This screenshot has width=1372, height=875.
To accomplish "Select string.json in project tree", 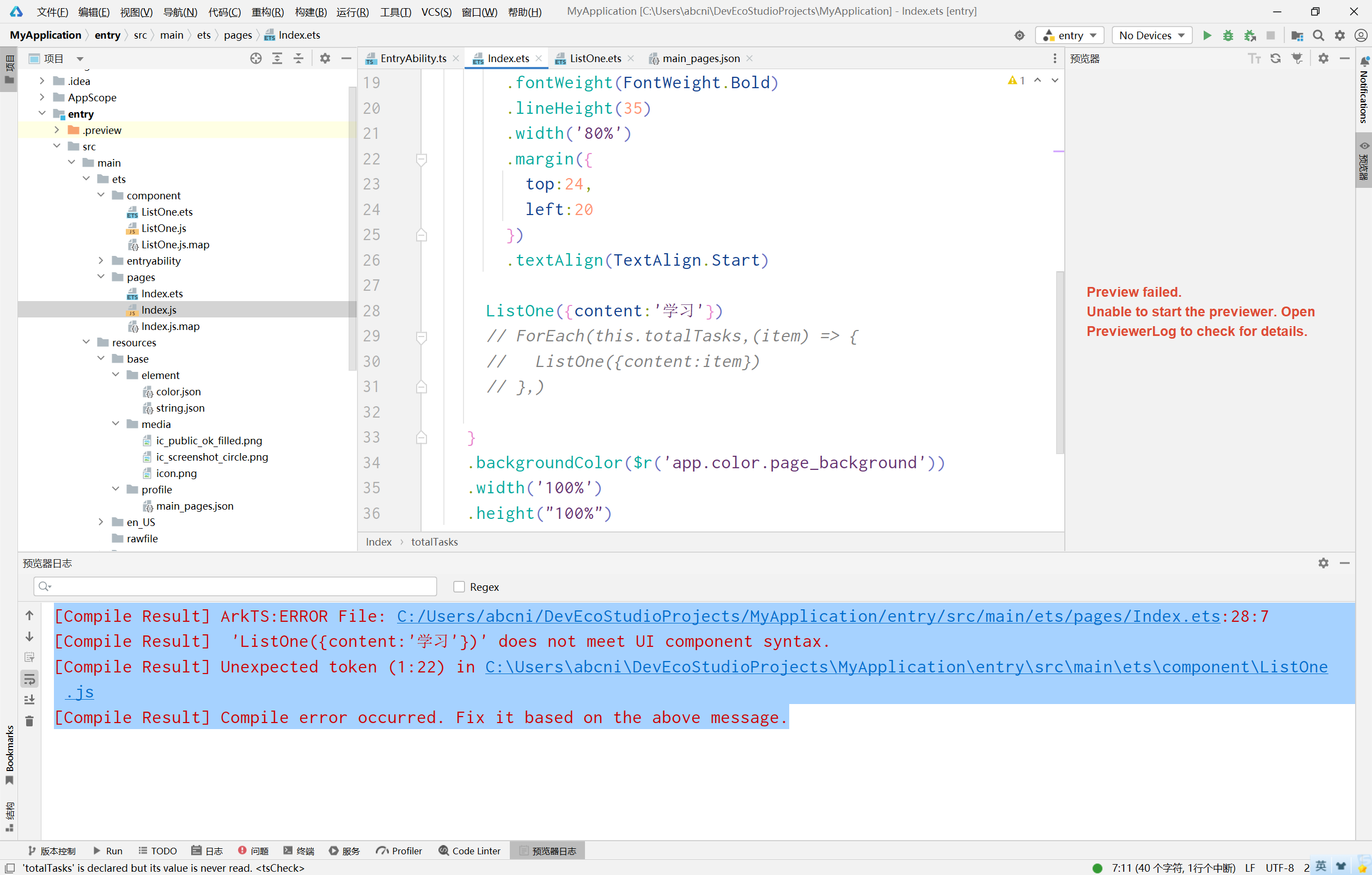I will tap(180, 408).
